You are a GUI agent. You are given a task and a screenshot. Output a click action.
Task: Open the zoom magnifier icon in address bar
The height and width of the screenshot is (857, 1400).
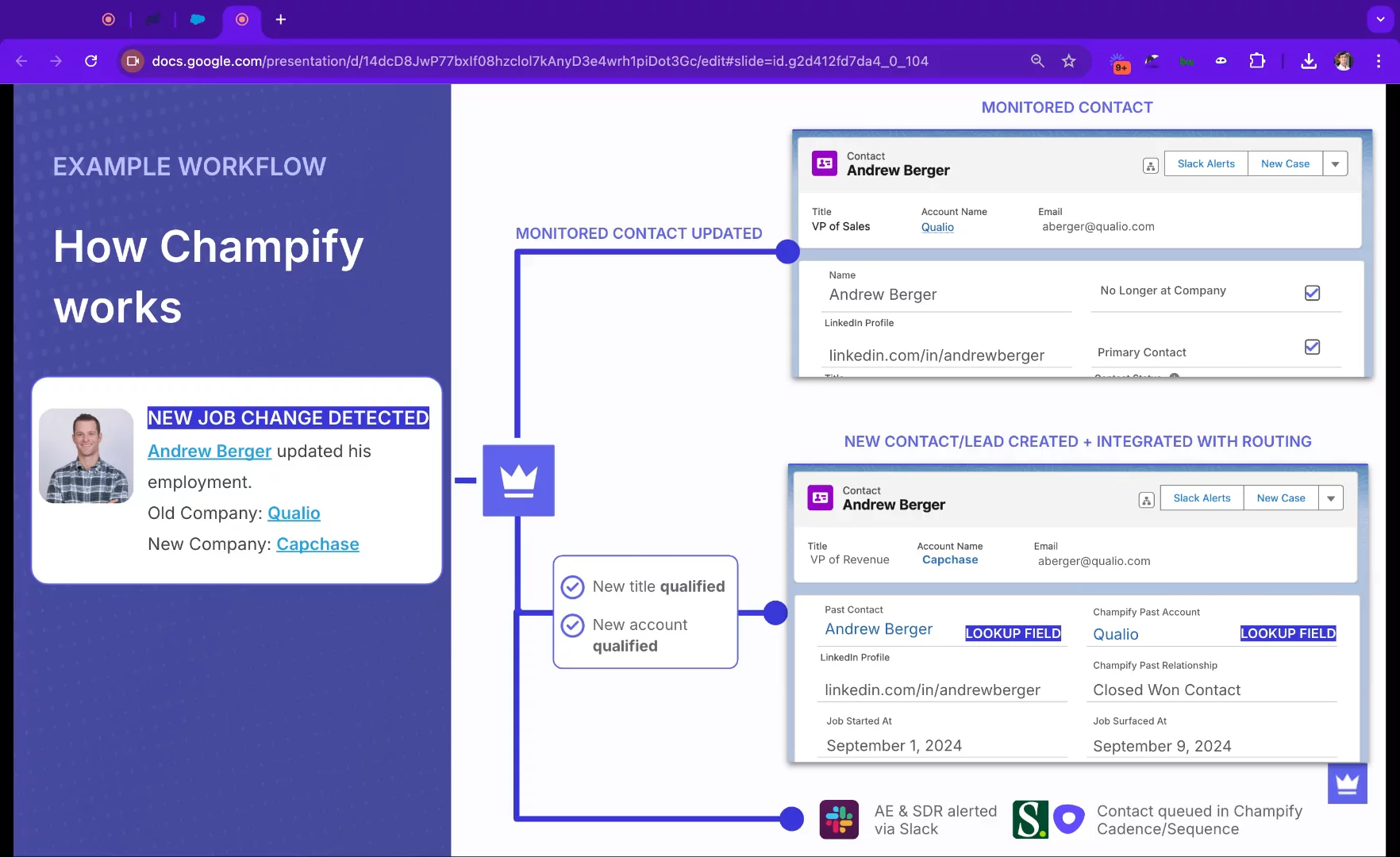[x=1037, y=61]
